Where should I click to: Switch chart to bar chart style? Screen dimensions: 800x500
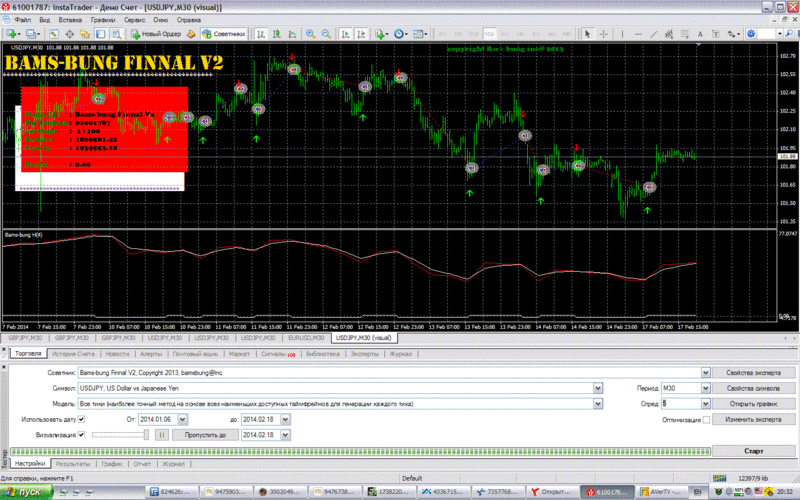261,34
